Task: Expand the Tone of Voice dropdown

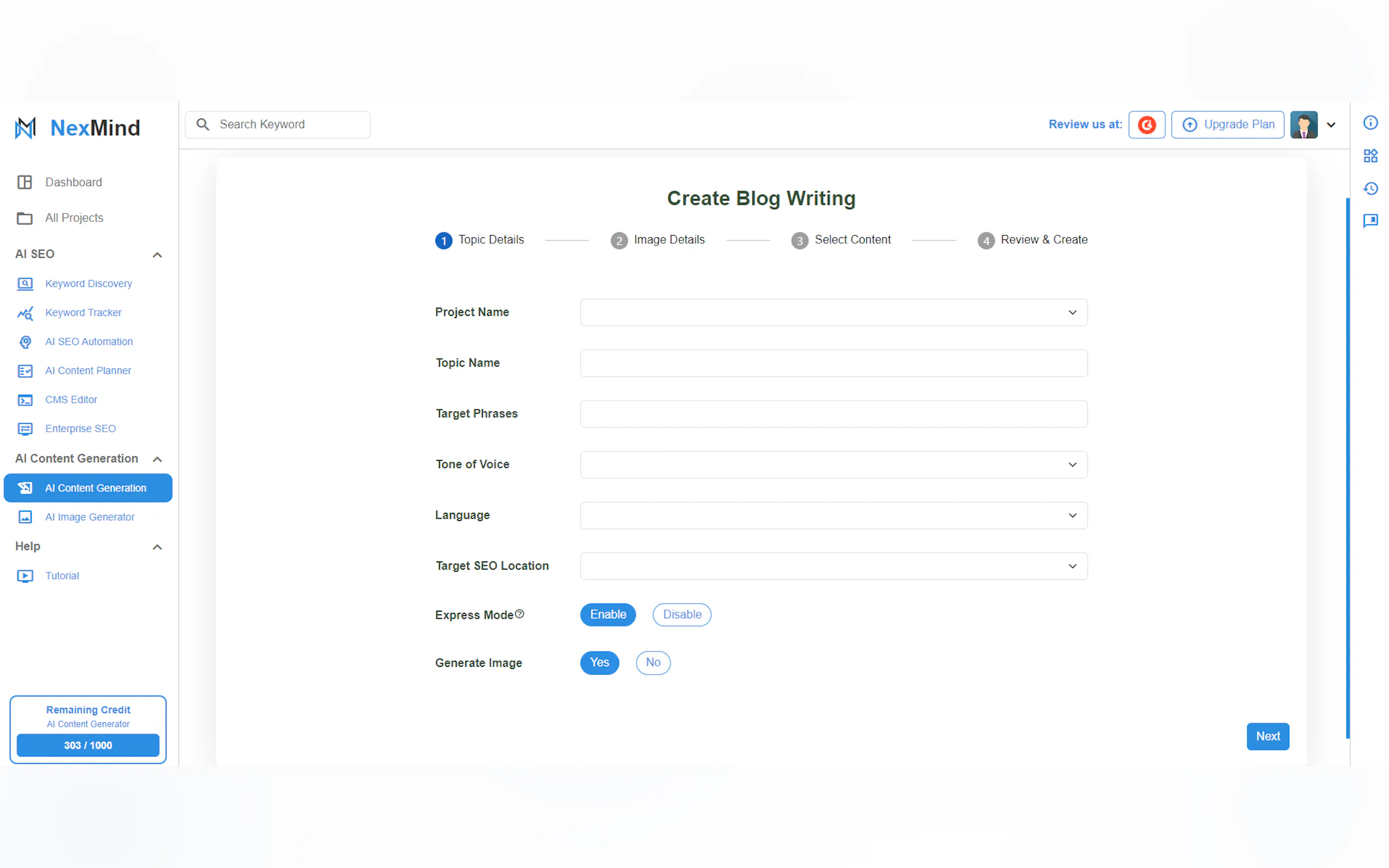Action: click(833, 465)
